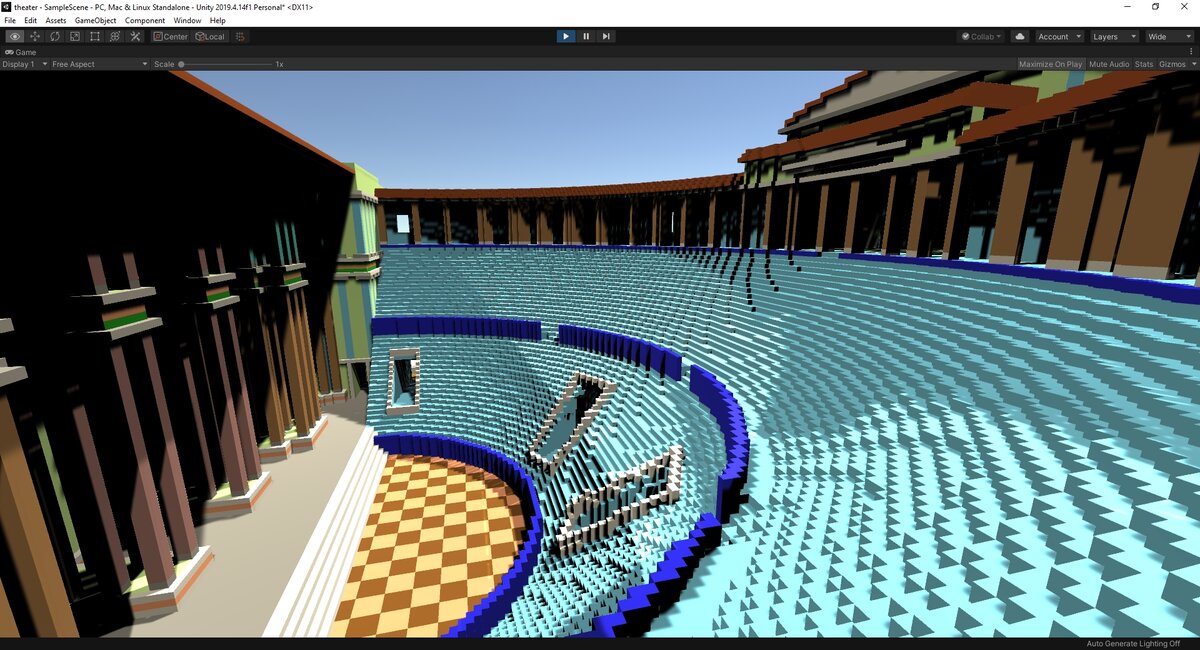Image resolution: width=1200 pixels, height=650 pixels.
Task: Show rendering Stats overlay
Action: point(1143,63)
